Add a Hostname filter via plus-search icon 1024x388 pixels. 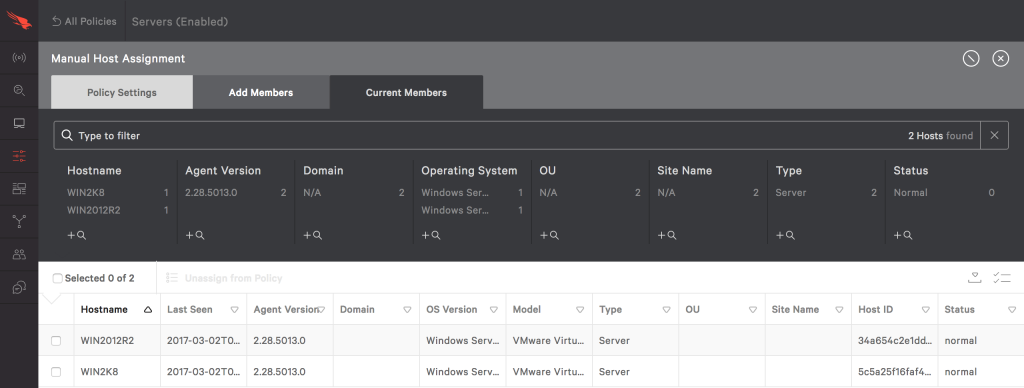point(76,235)
